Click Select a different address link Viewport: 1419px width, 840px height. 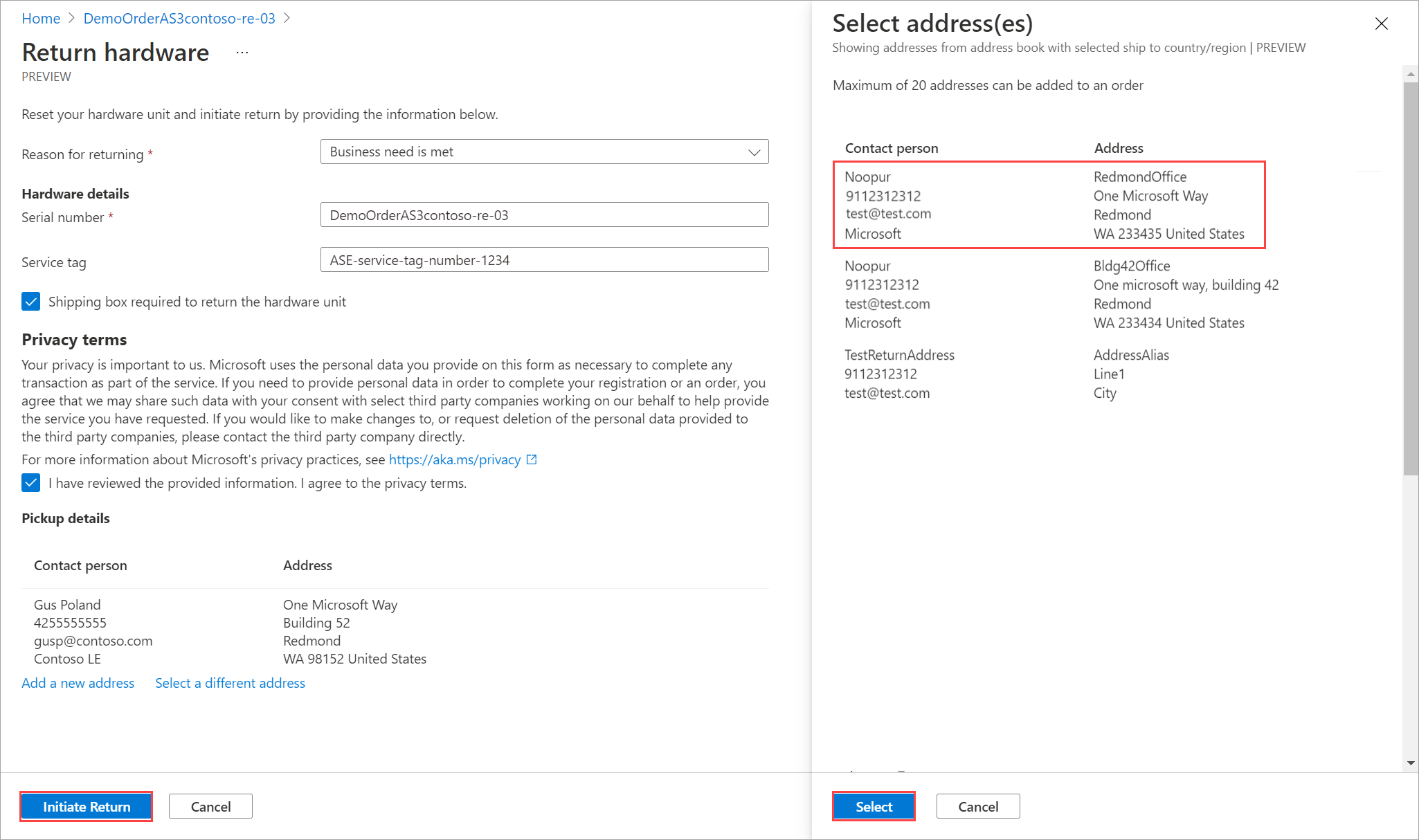coord(230,683)
